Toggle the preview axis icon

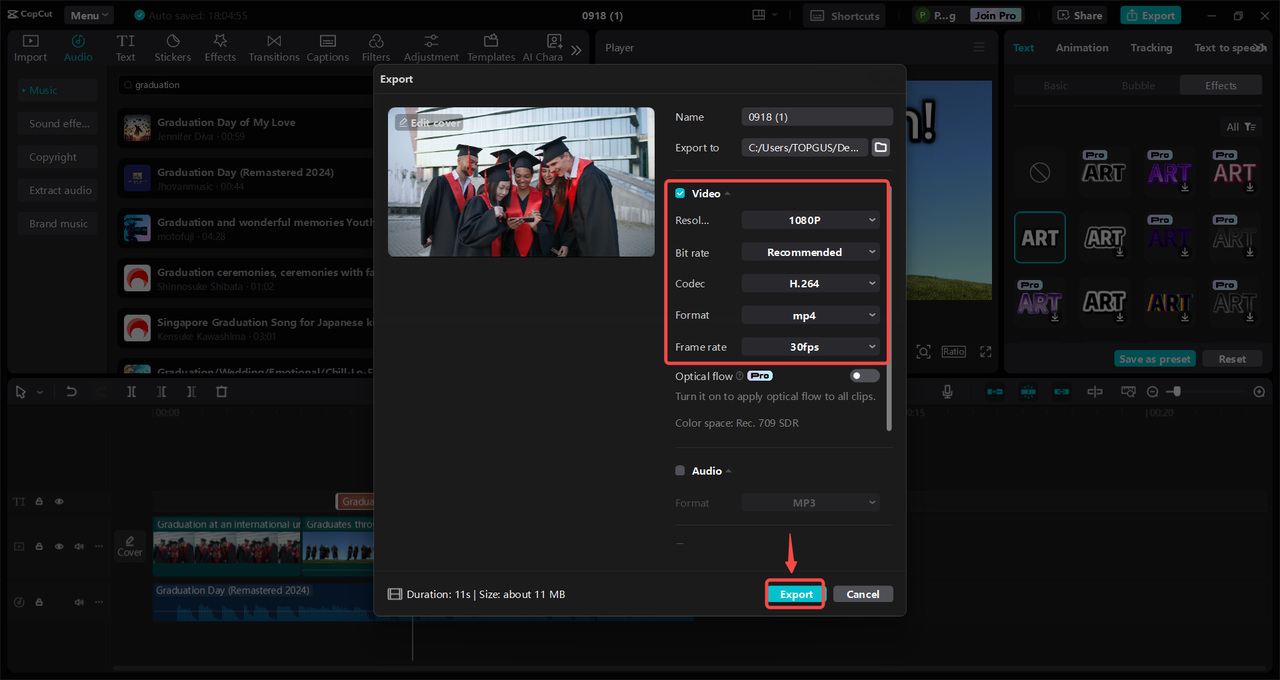(1095, 392)
